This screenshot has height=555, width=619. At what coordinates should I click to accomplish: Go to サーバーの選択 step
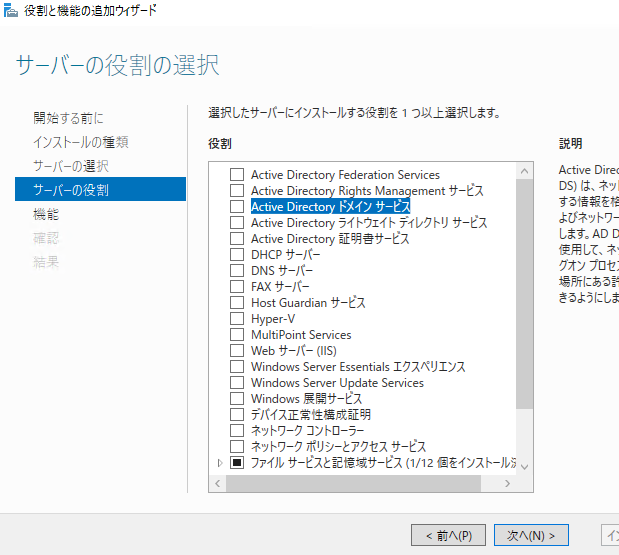pyautogui.click(x=71, y=166)
